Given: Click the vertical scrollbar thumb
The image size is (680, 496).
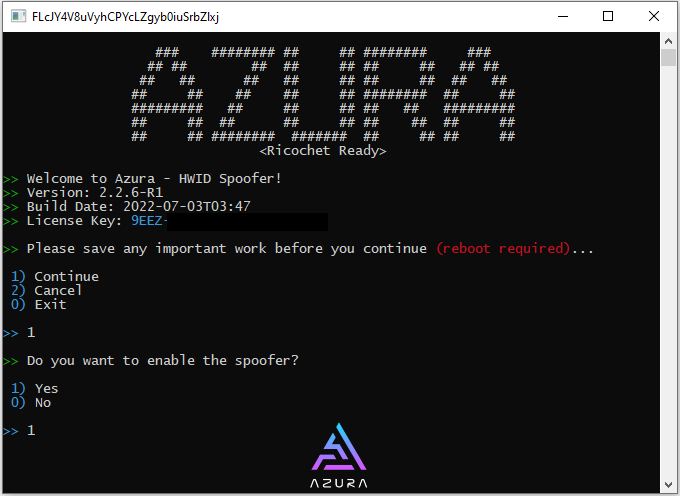Looking at the screenshot, I should tap(668, 57).
